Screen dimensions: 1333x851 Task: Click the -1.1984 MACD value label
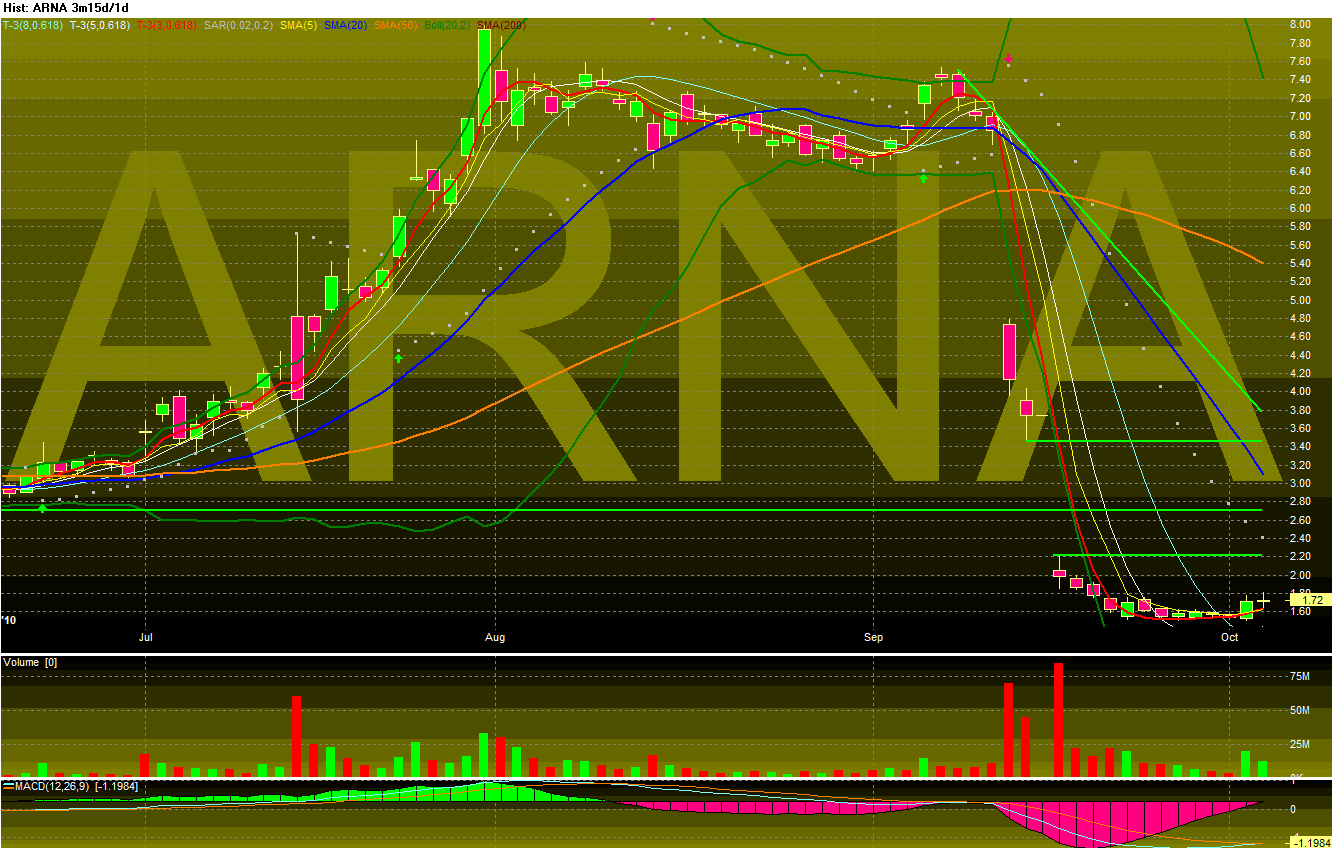1311,843
